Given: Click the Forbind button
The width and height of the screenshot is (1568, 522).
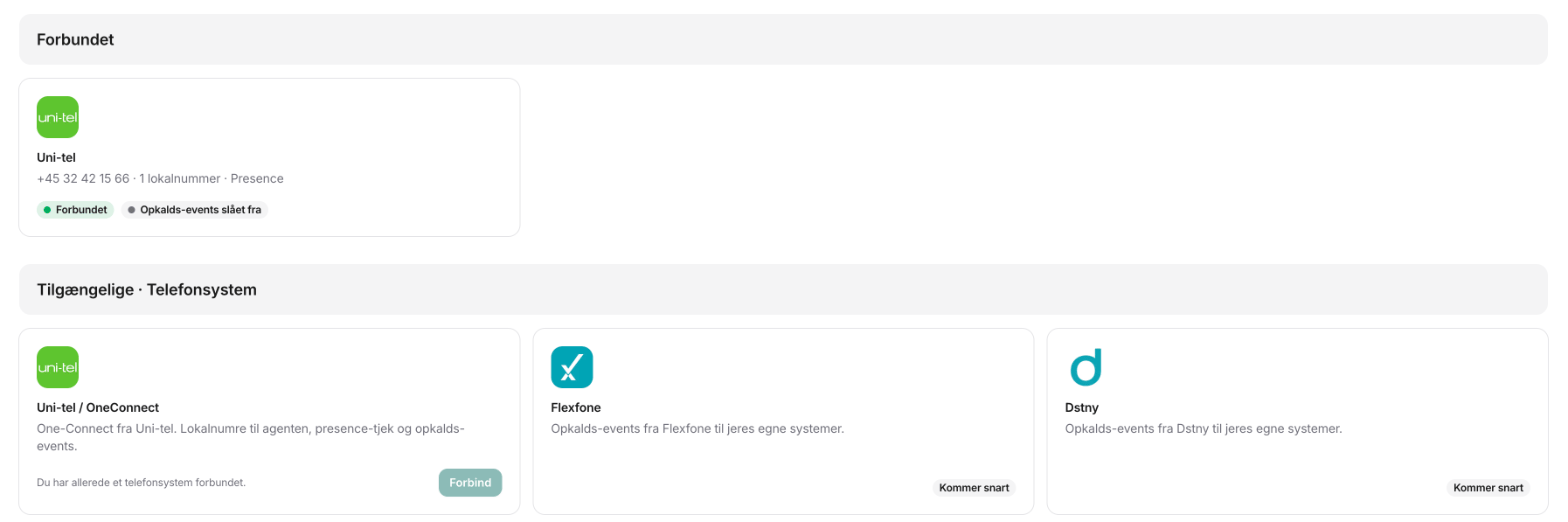Looking at the screenshot, I should [470, 482].
